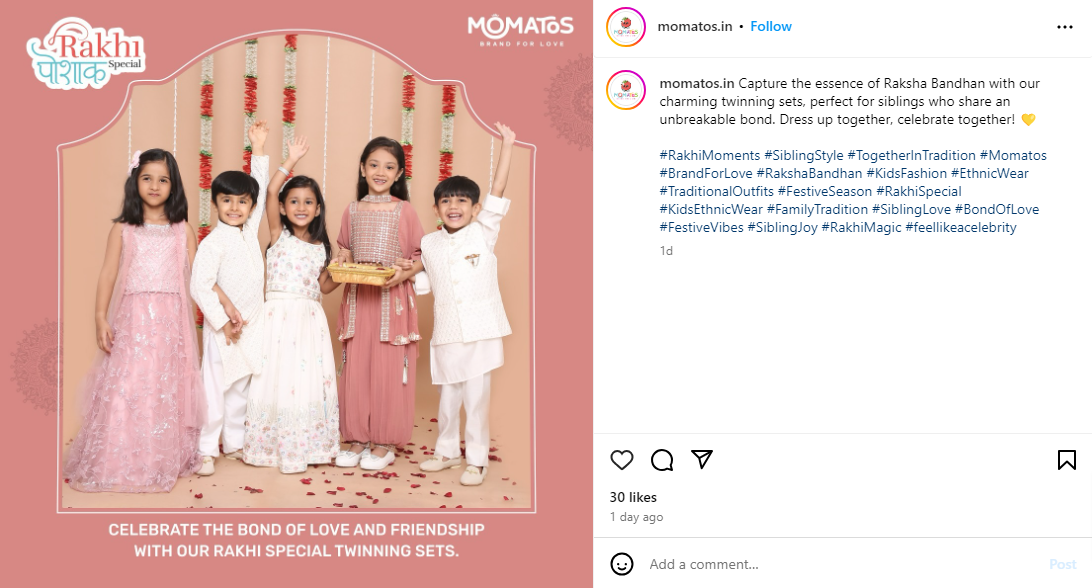
Task: Like the post with the heart icon
Action: (622, 460)
